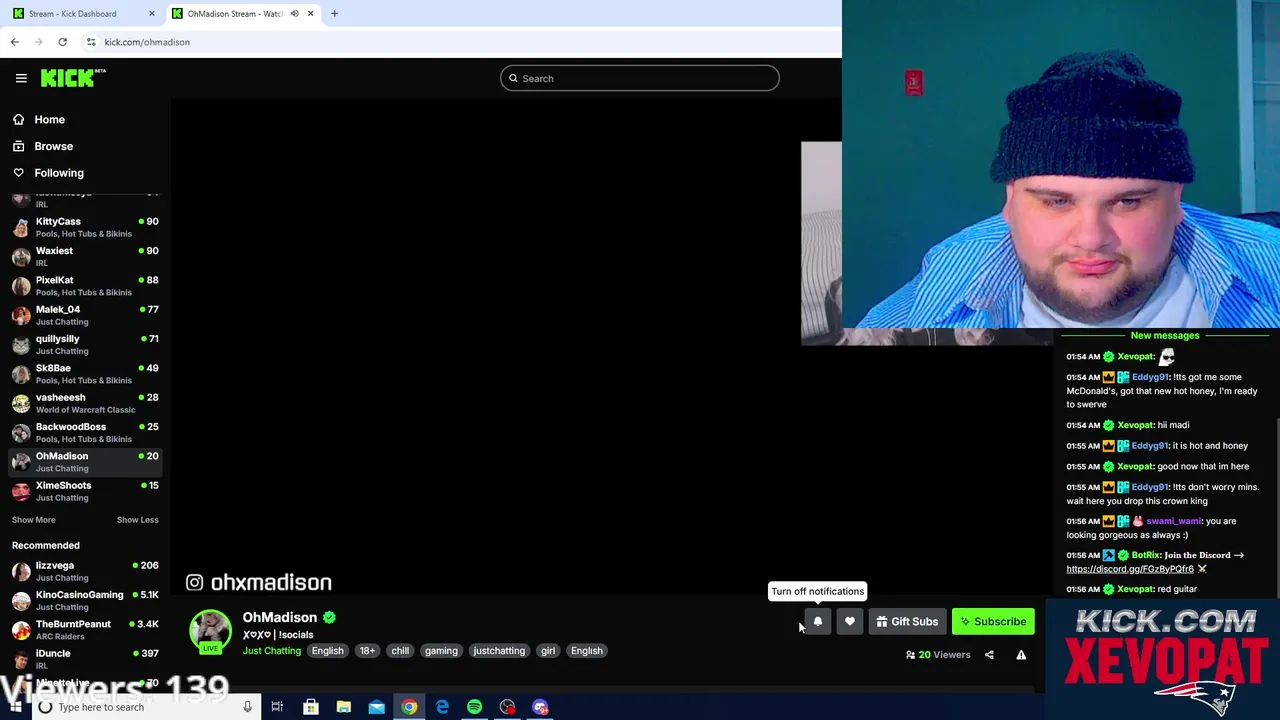Open Spotify from the taskbar
The height and width of the screenshot is (720, 1280).
click(474, 707)
